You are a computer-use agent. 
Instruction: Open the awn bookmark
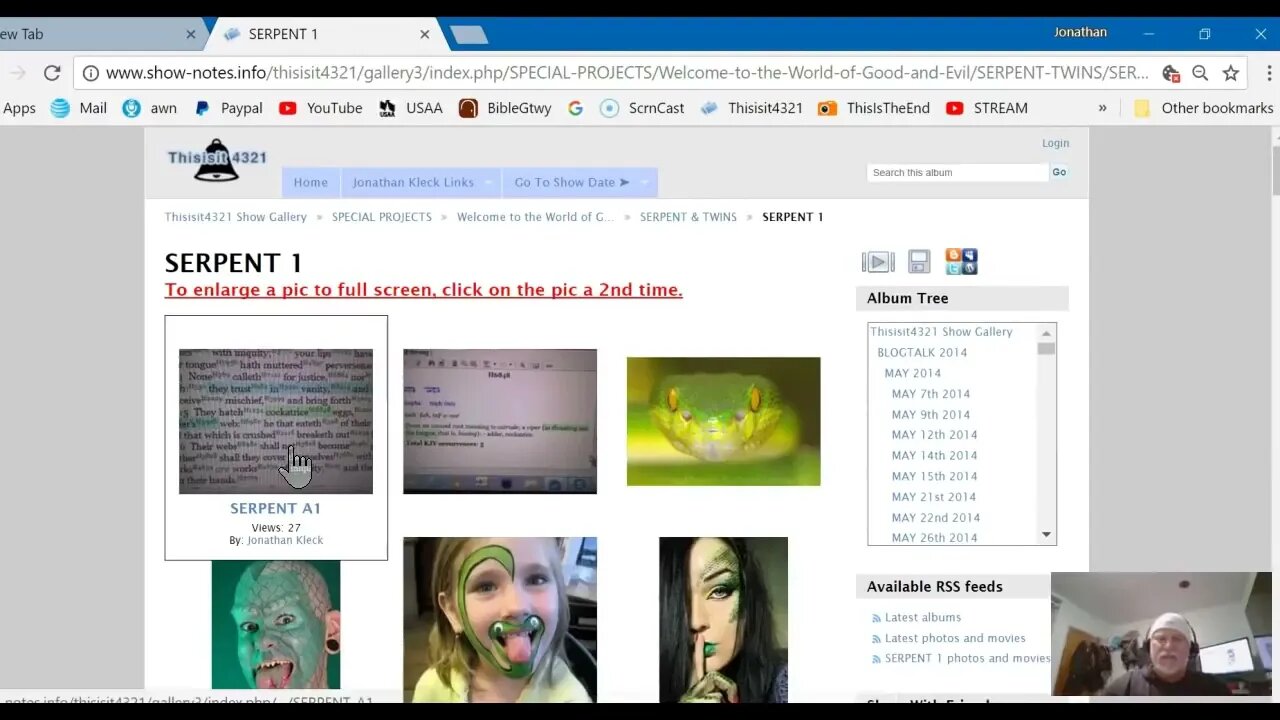pos(150,108)
